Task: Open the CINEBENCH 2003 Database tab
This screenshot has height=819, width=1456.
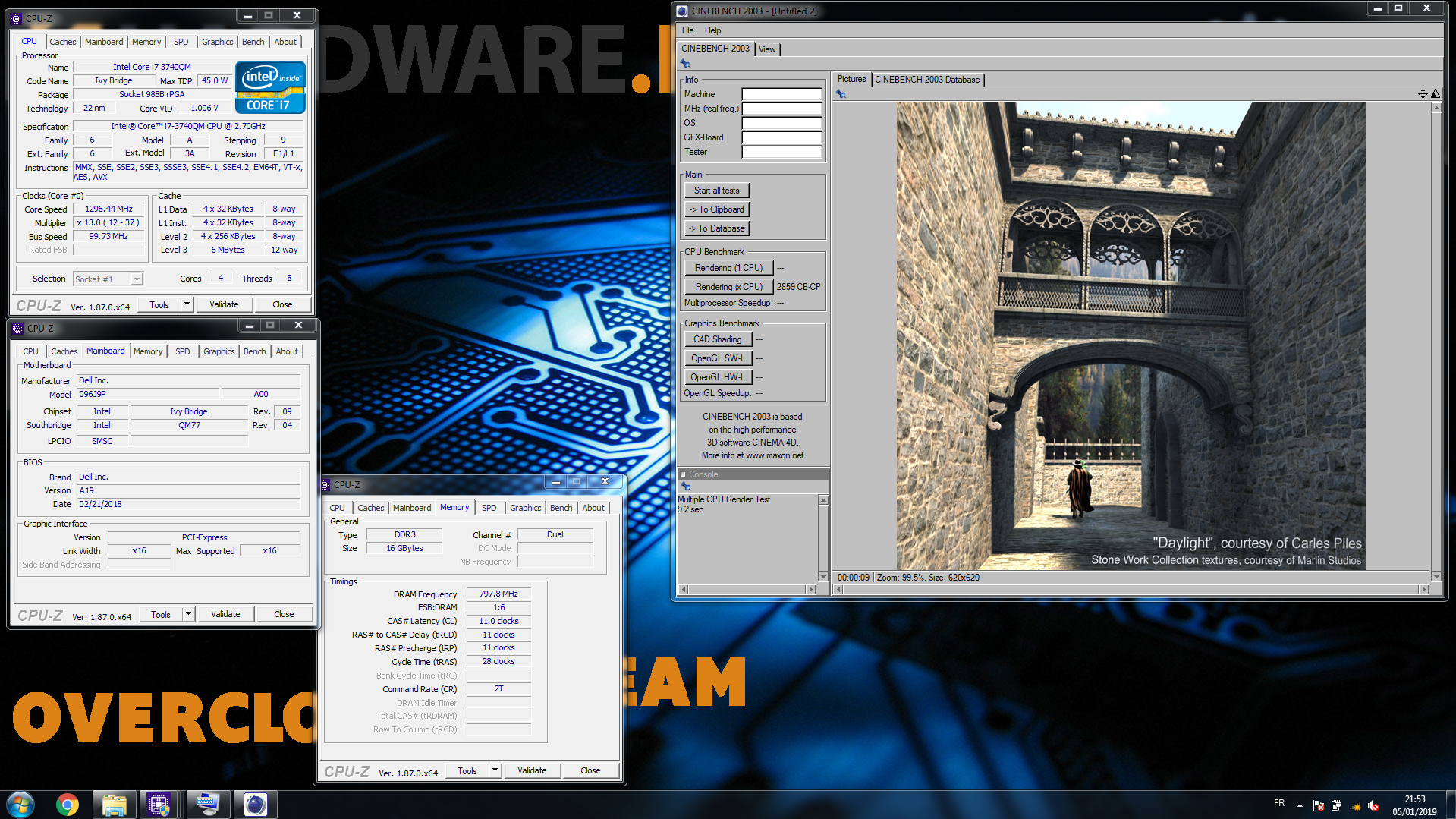Action: pyautogui.click(x=927, y=80)
